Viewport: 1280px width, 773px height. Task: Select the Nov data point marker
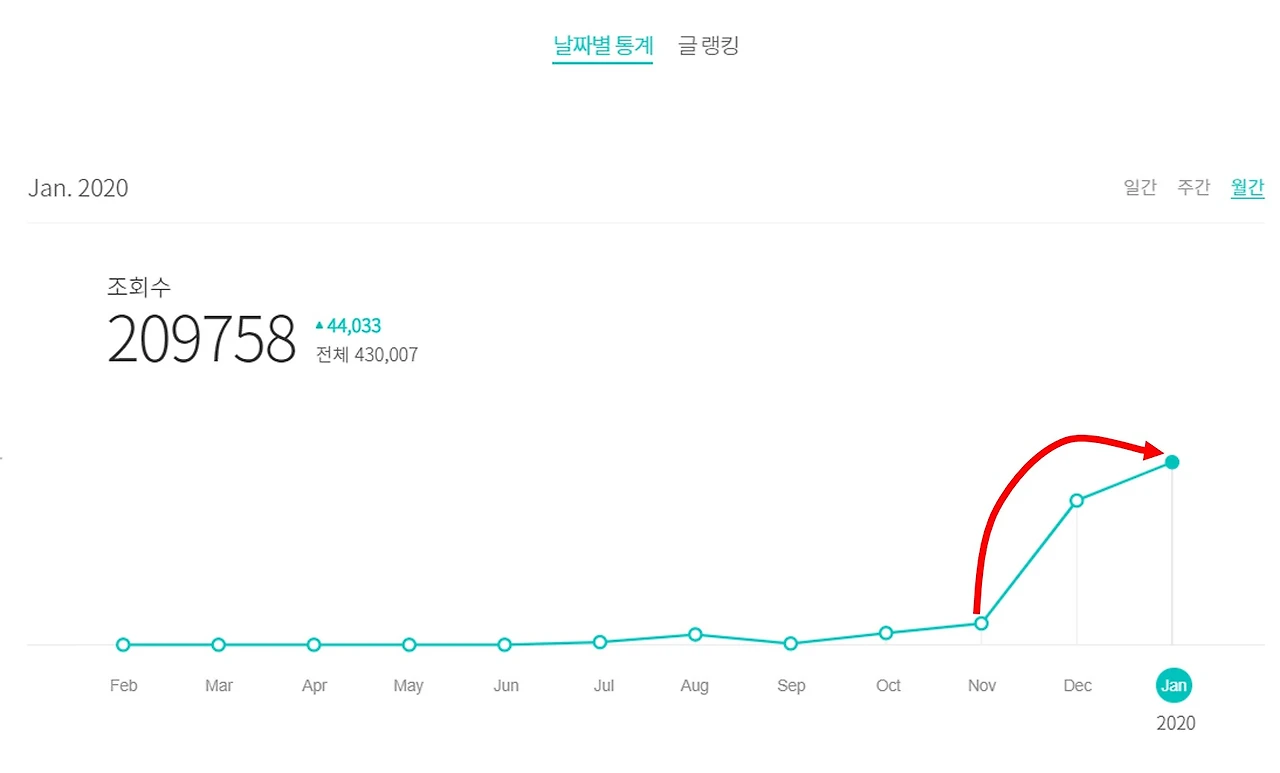pos(981,622)
